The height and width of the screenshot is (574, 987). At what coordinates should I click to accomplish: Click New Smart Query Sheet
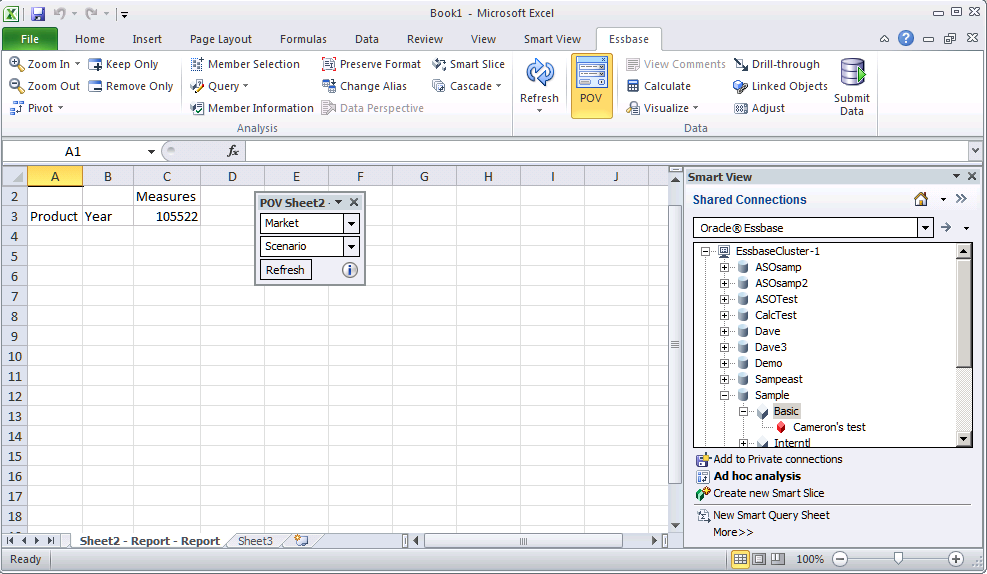(764, 515)
